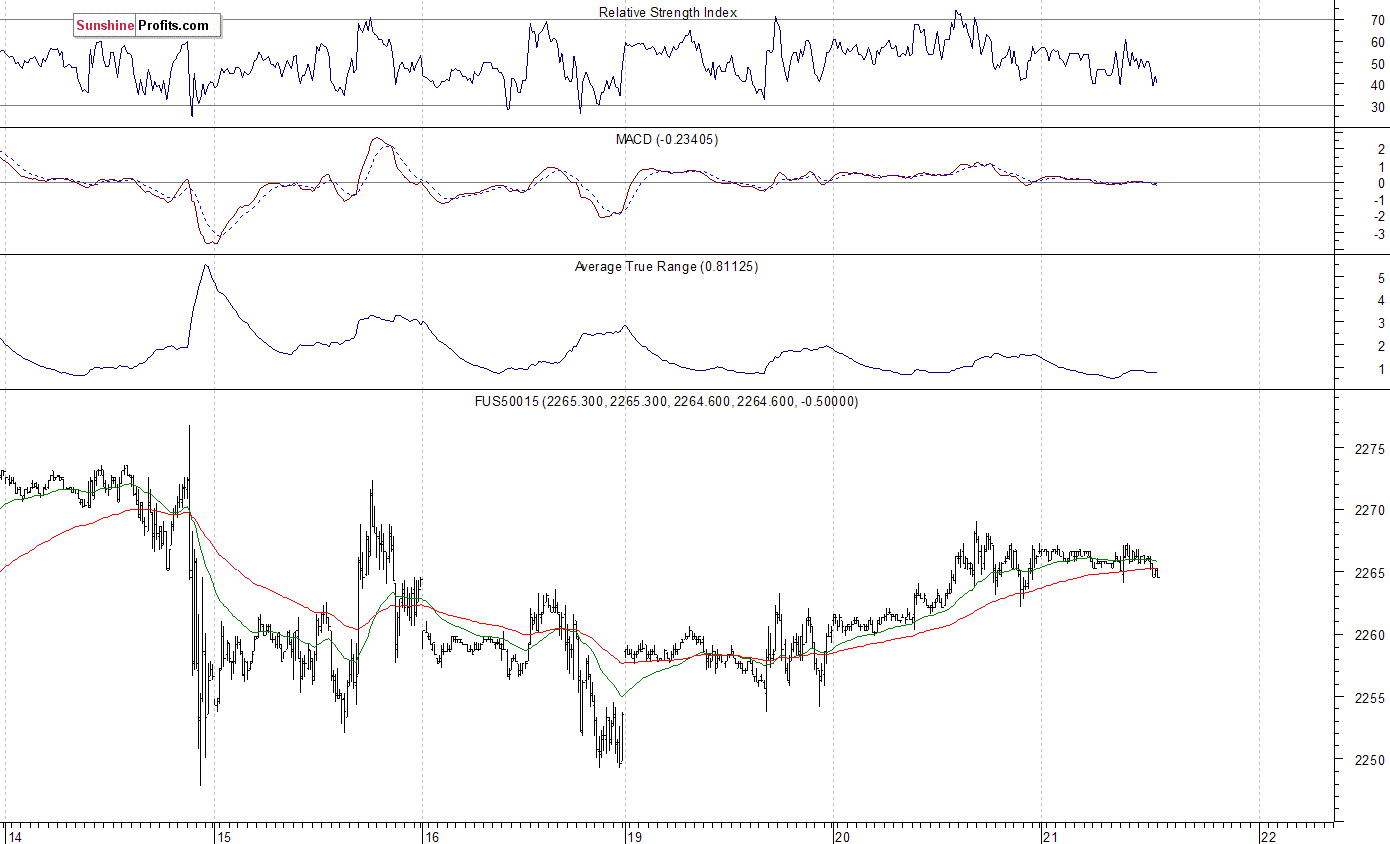1390x844 pixels.
Task: Click the last price candle of the chart
Action: tap(1158, 573)
